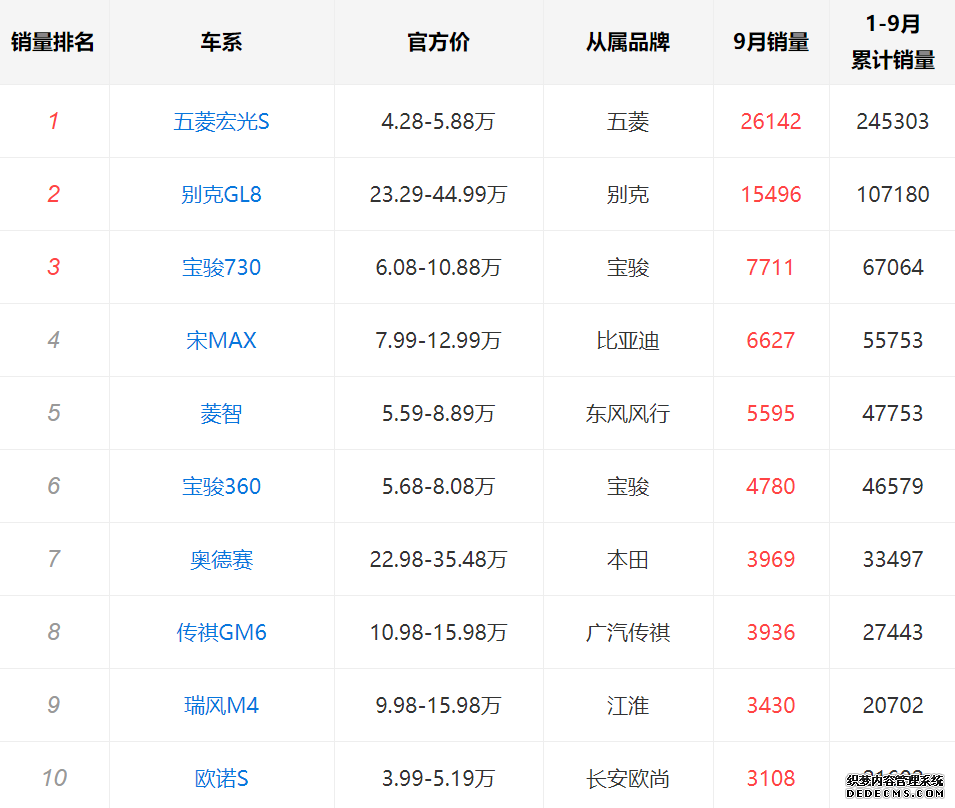Click the 从属品牌 column header
Screen dimensions: 955x808
point(628,42)
